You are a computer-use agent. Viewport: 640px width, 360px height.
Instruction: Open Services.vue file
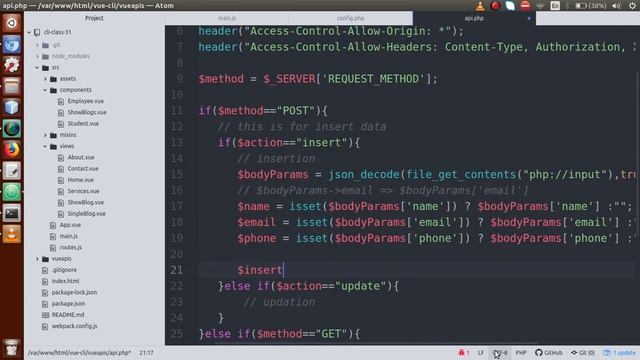83,191
